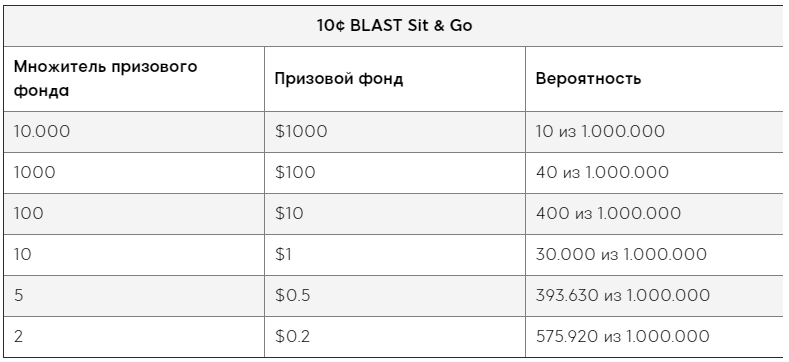
Task: Click the "10¢ BLAST Sit & Go" table title
Action: coord(393,26)
